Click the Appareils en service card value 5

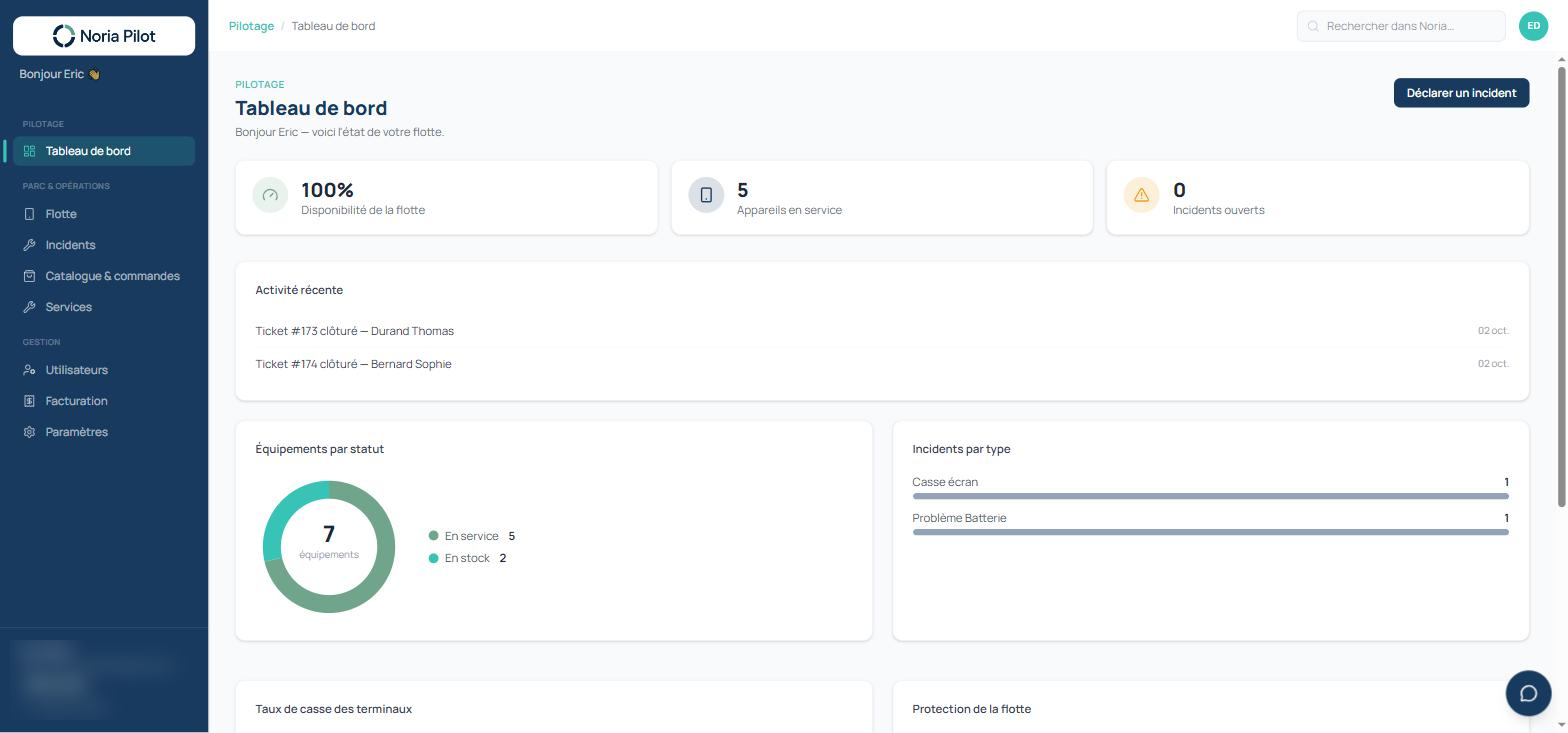coord(742,190)
